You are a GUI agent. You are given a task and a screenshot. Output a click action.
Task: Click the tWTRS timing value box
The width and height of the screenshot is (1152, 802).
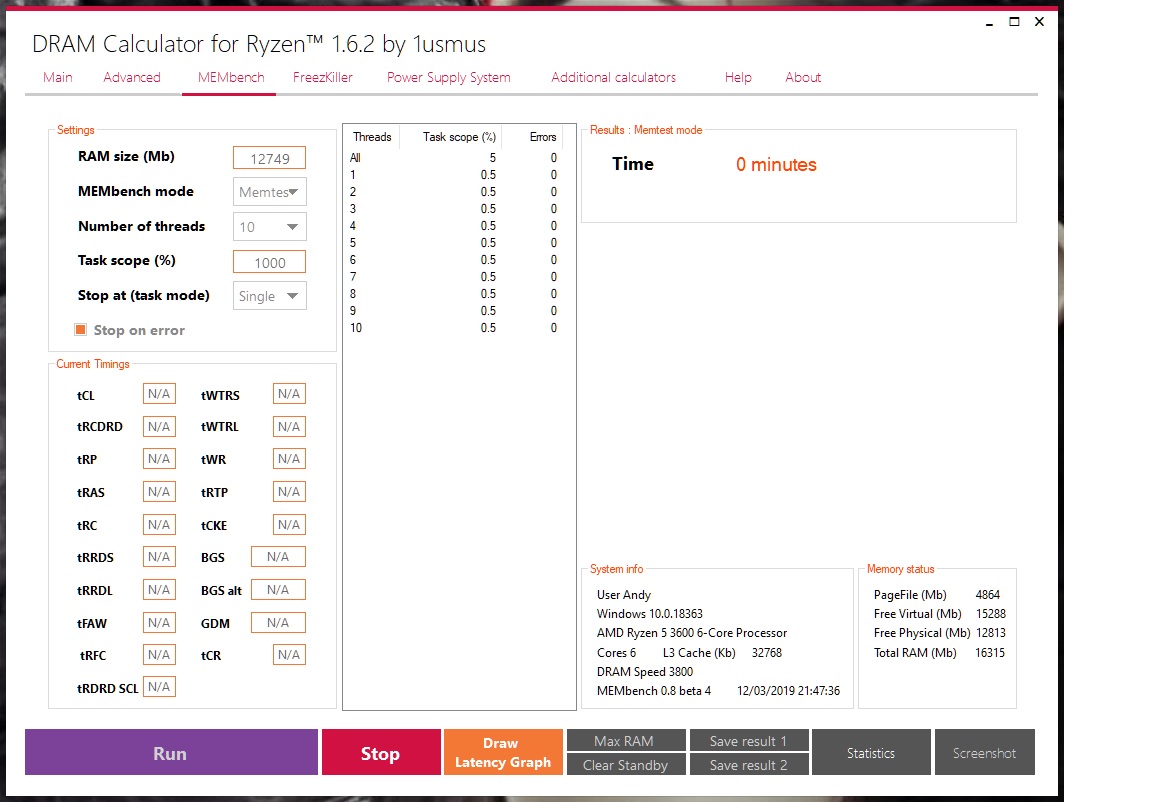click(x=289, y=394)
